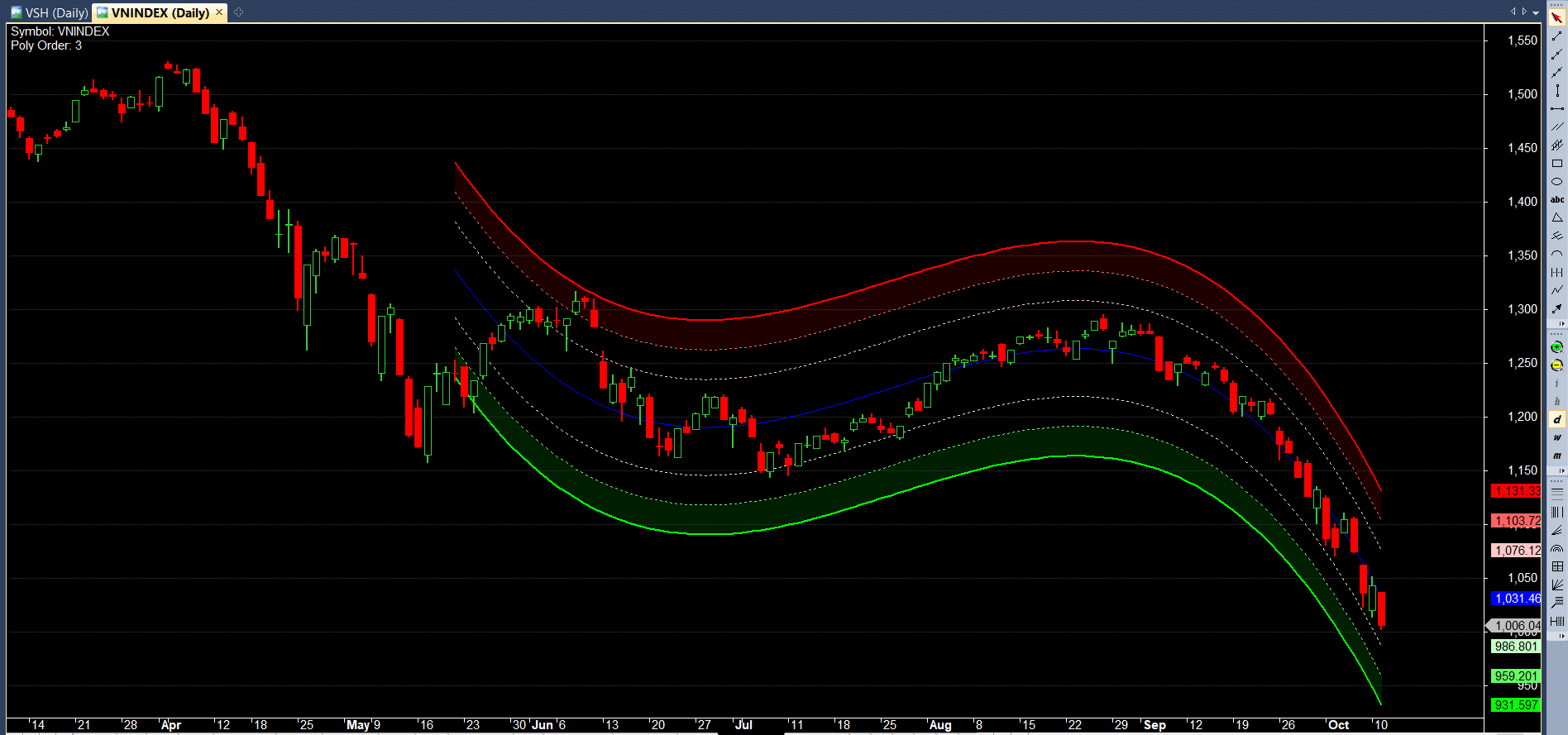Select the arrow pointer tool
Image resolution: width=1568 pixels, height=735 pixels.
1556,18
